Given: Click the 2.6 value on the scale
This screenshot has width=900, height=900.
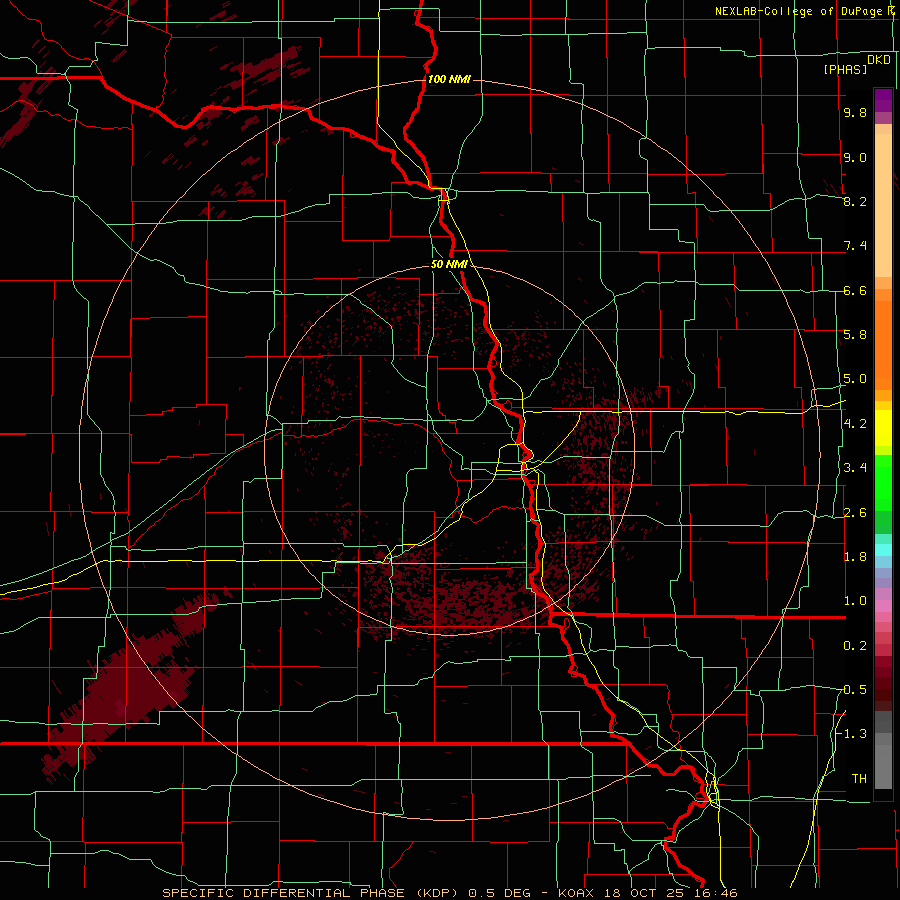Looking at the screenshot, I should click(855, 512).
